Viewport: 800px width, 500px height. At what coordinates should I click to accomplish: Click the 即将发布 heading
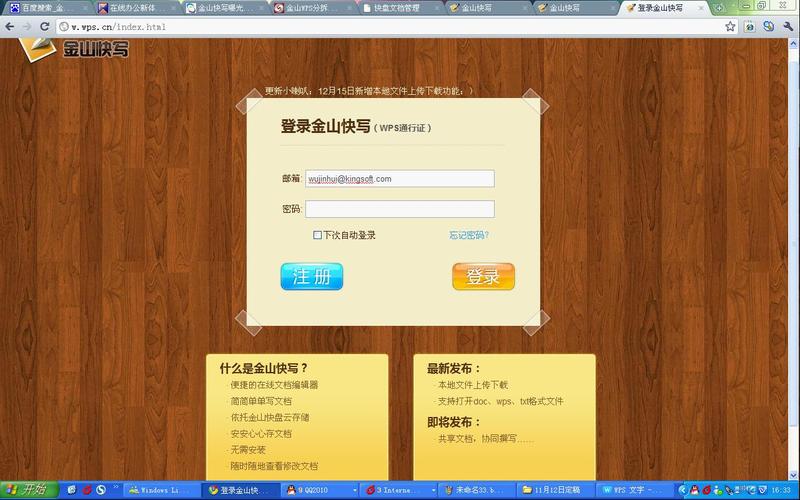(454, 422)
